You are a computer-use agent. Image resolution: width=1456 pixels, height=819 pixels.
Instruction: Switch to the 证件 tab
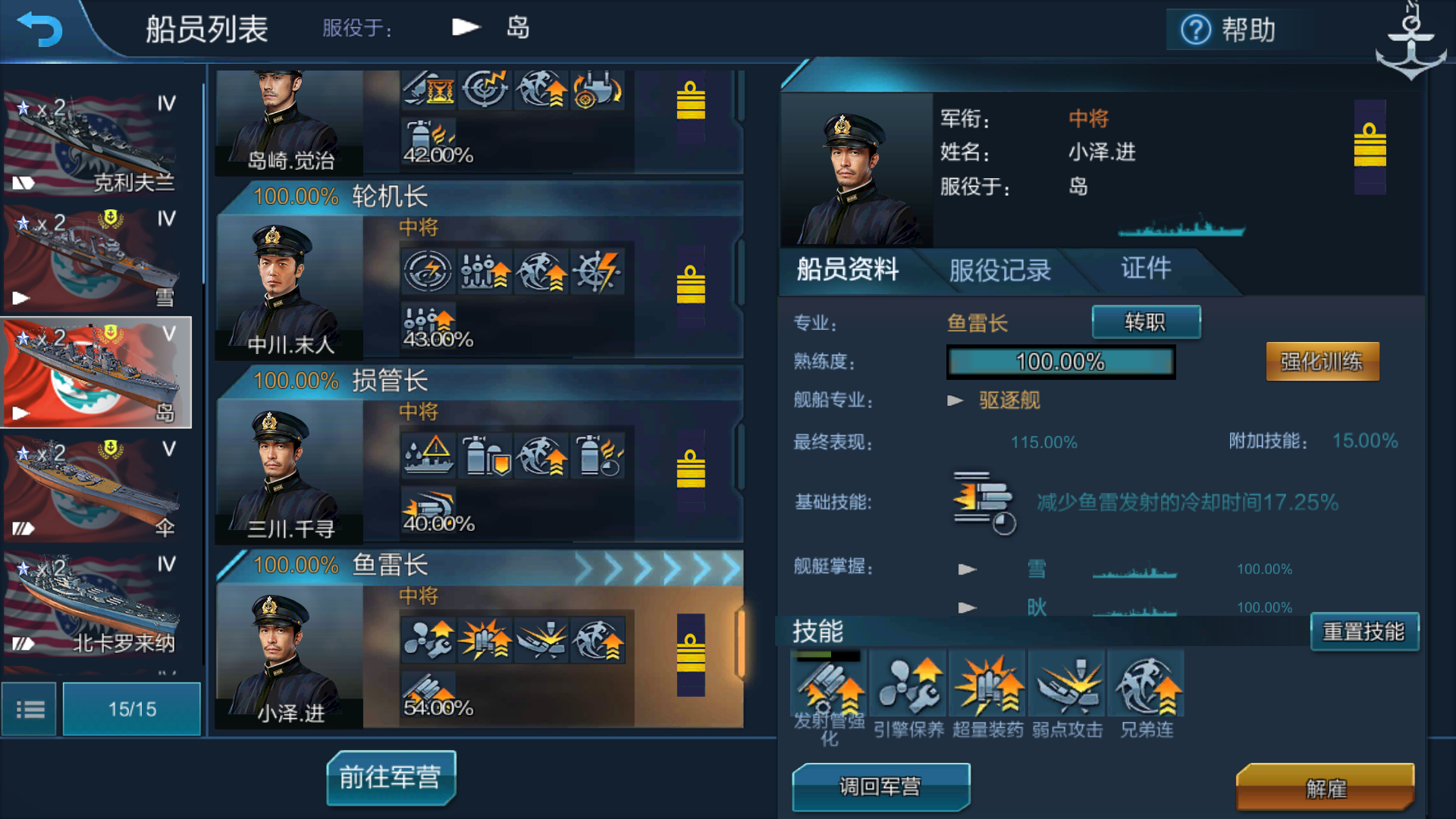click(x=1146, y=268)
